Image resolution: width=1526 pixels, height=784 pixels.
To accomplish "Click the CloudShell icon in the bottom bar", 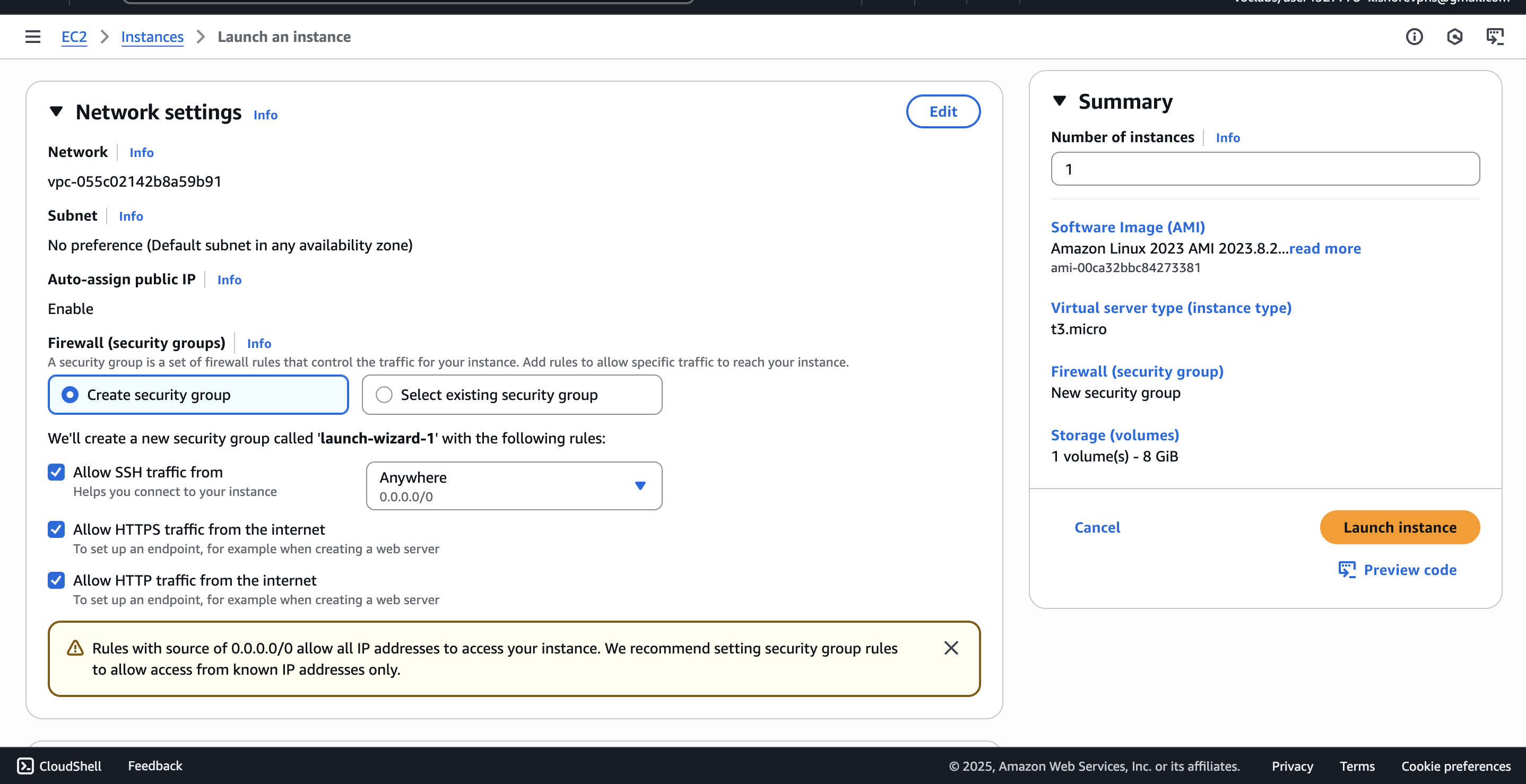I will click(x=24, y=765).
